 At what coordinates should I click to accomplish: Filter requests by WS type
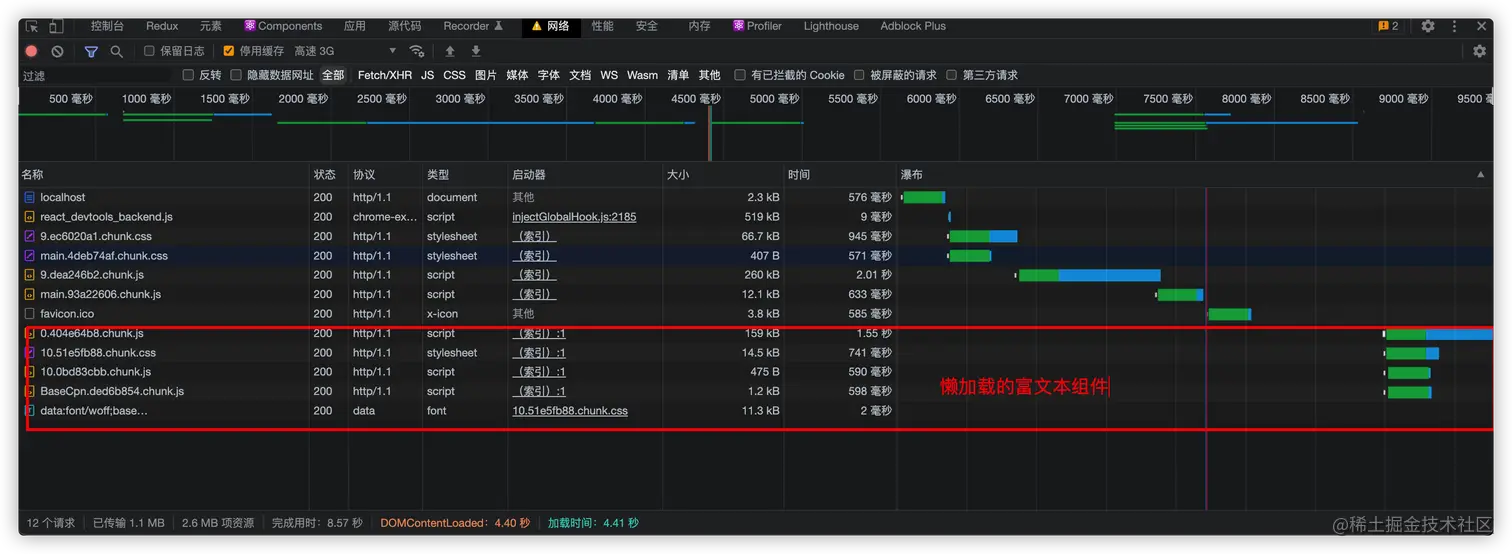(609, 75)
